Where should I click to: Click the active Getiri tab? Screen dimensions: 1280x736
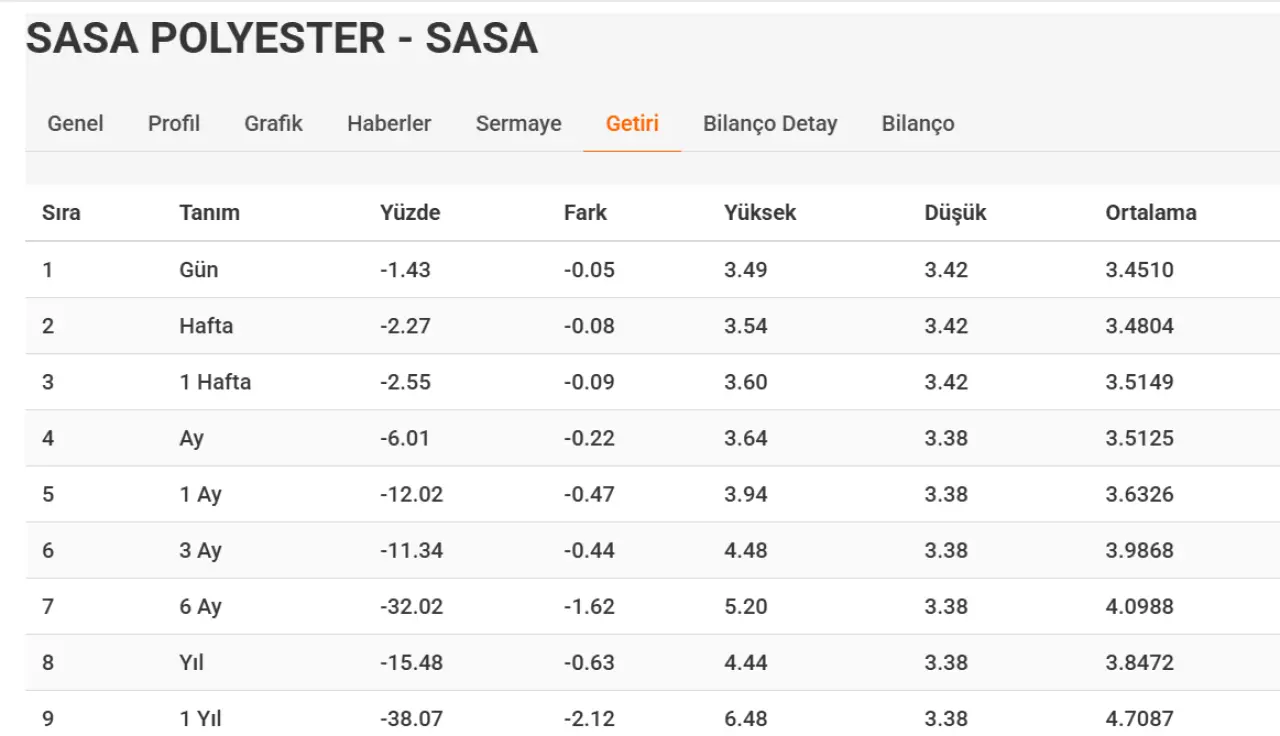(632, 124)
